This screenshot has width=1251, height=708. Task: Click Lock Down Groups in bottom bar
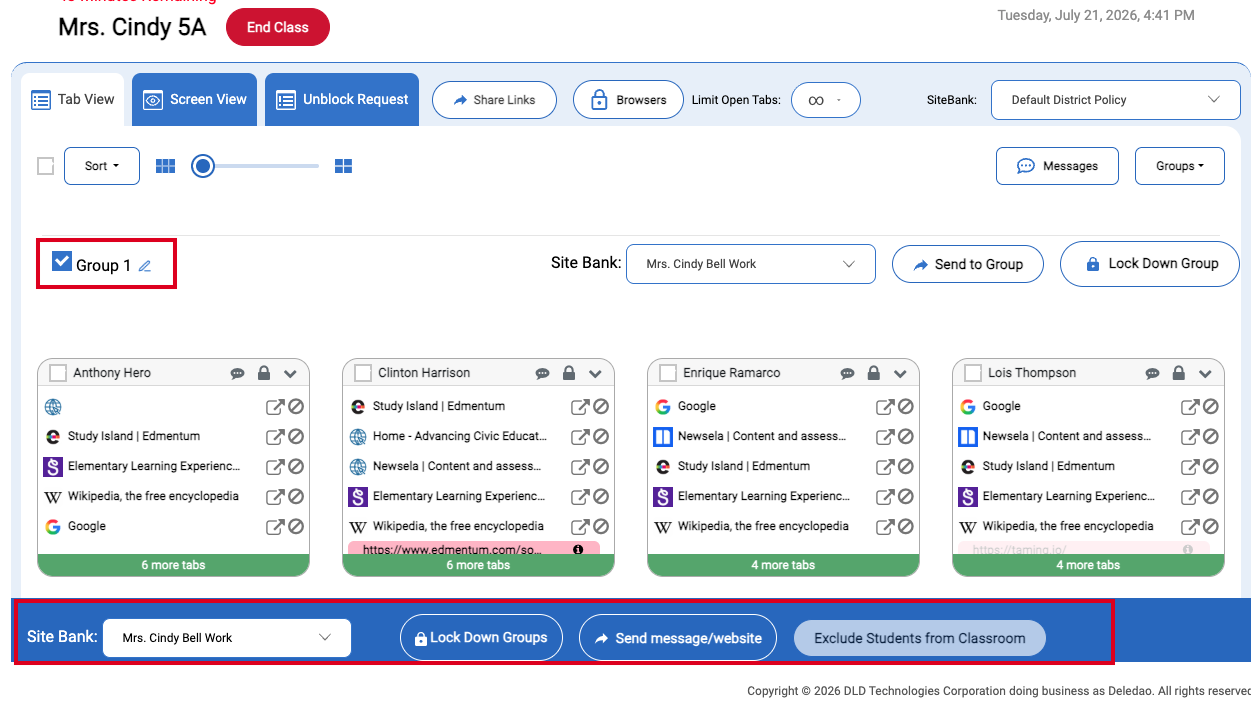point(481,638)
